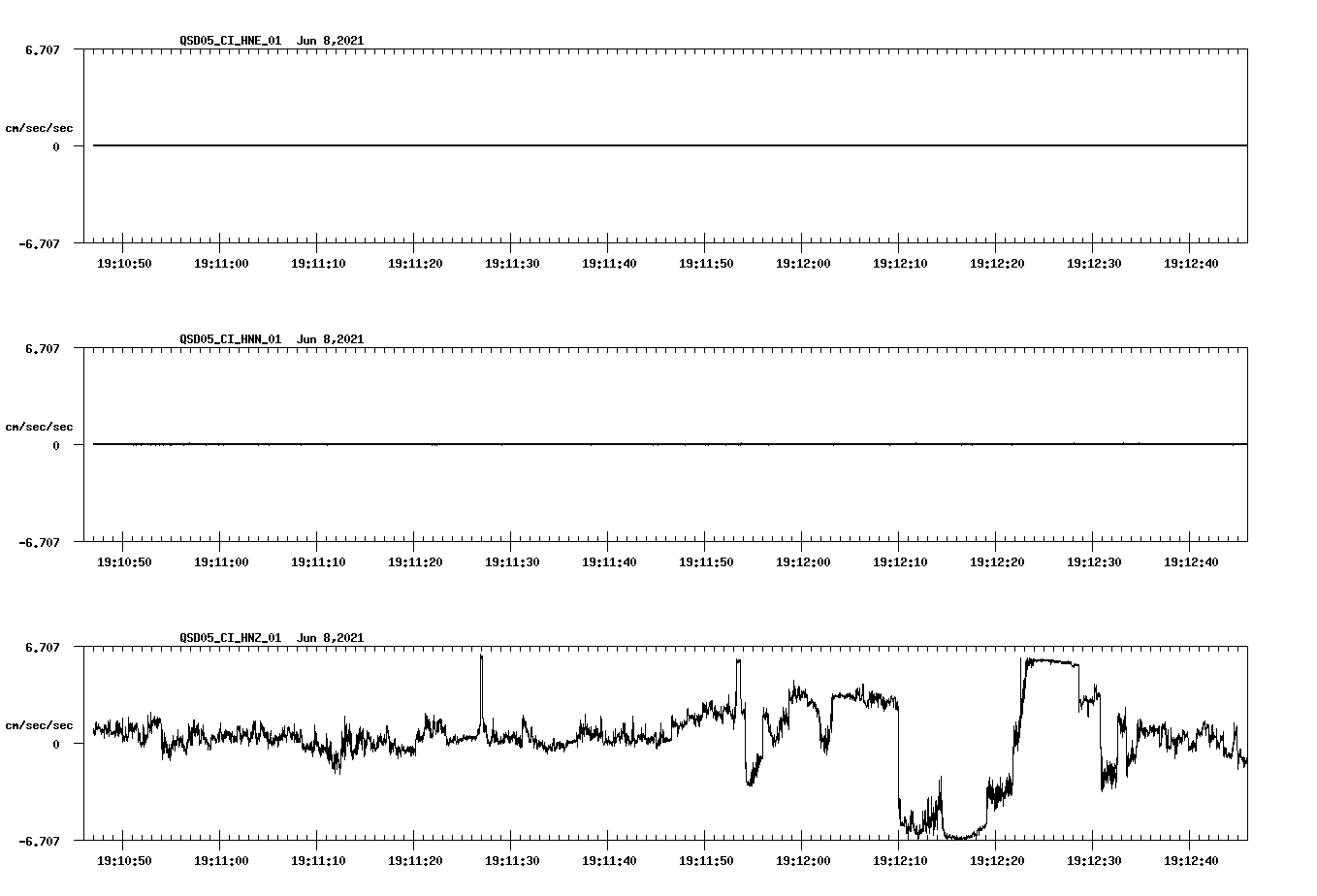
Task: Click the 0 axis label on HNZ chart
Action: point(55,744)
